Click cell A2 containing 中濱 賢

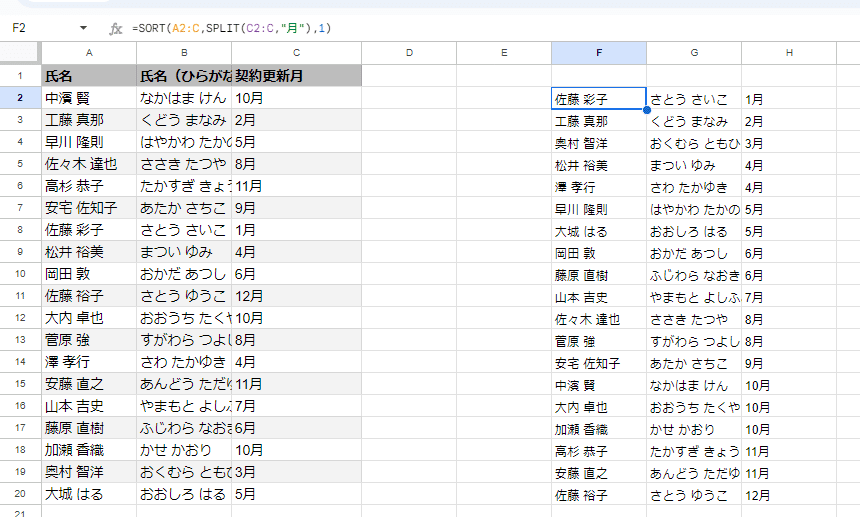89,98
